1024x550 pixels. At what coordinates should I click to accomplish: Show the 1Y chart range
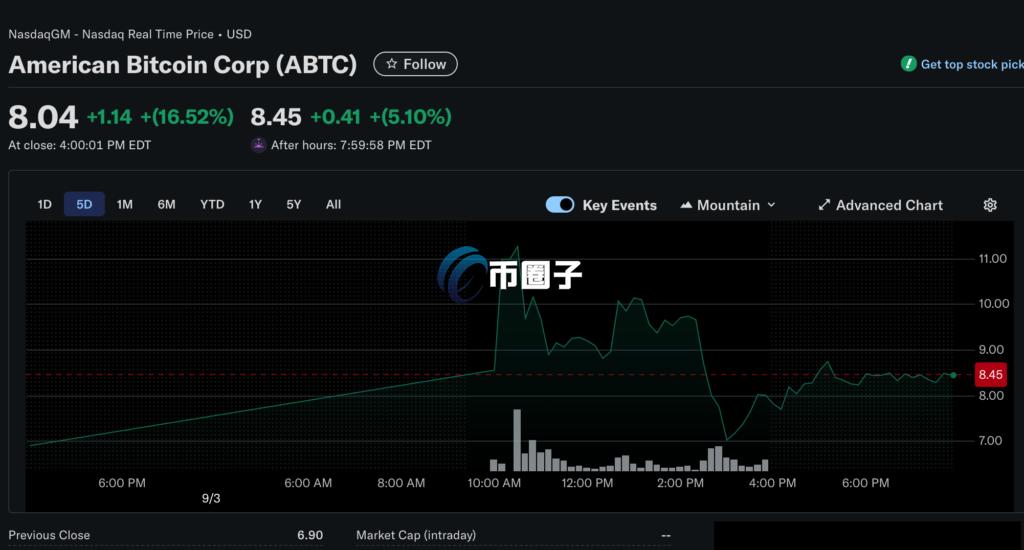pyautogui.click(x=255, y=205)
